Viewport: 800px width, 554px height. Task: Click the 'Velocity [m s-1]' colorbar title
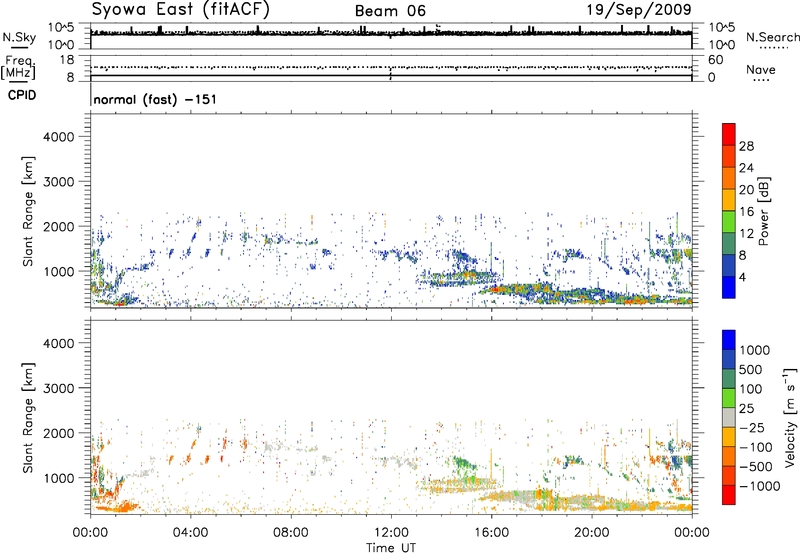790,417
